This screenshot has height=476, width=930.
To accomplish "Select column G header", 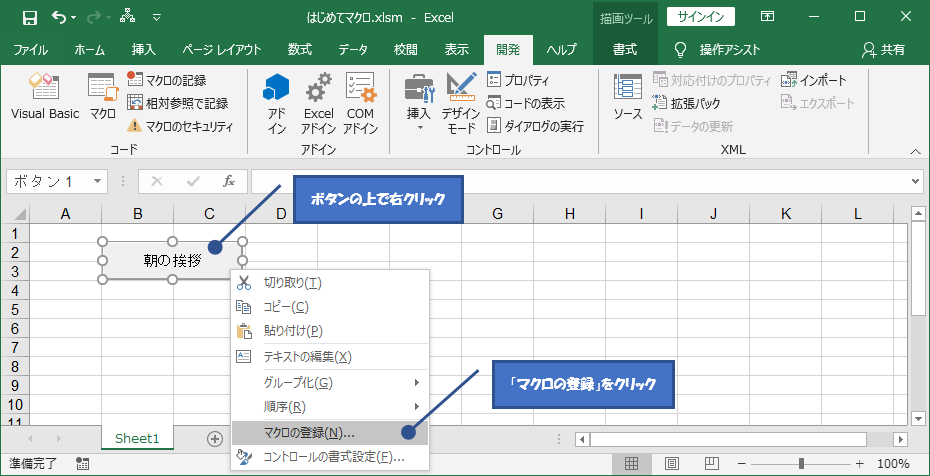I will [497, 214].
